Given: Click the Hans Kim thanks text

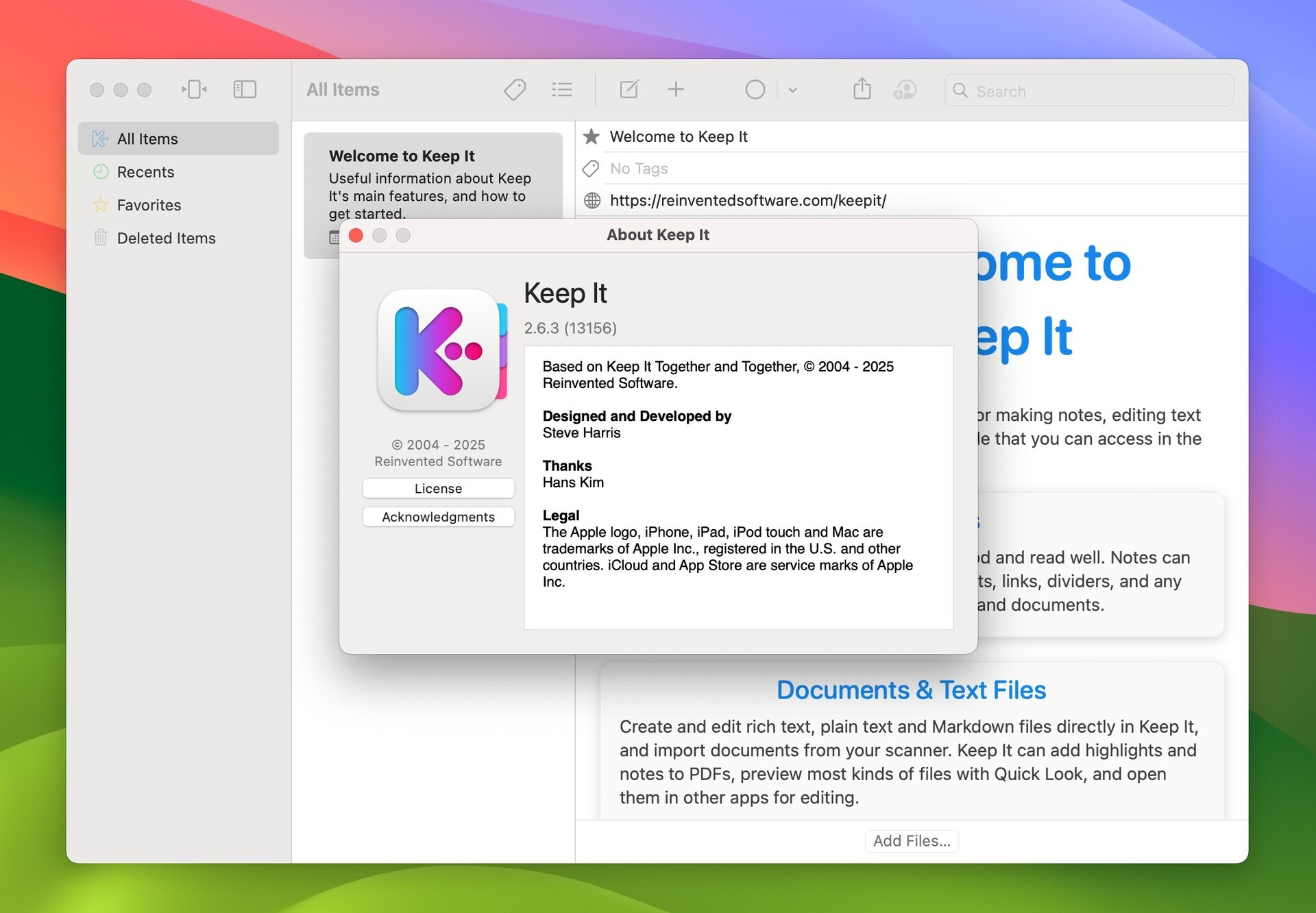Looking at the screenshot, I should tap(573, 483).
